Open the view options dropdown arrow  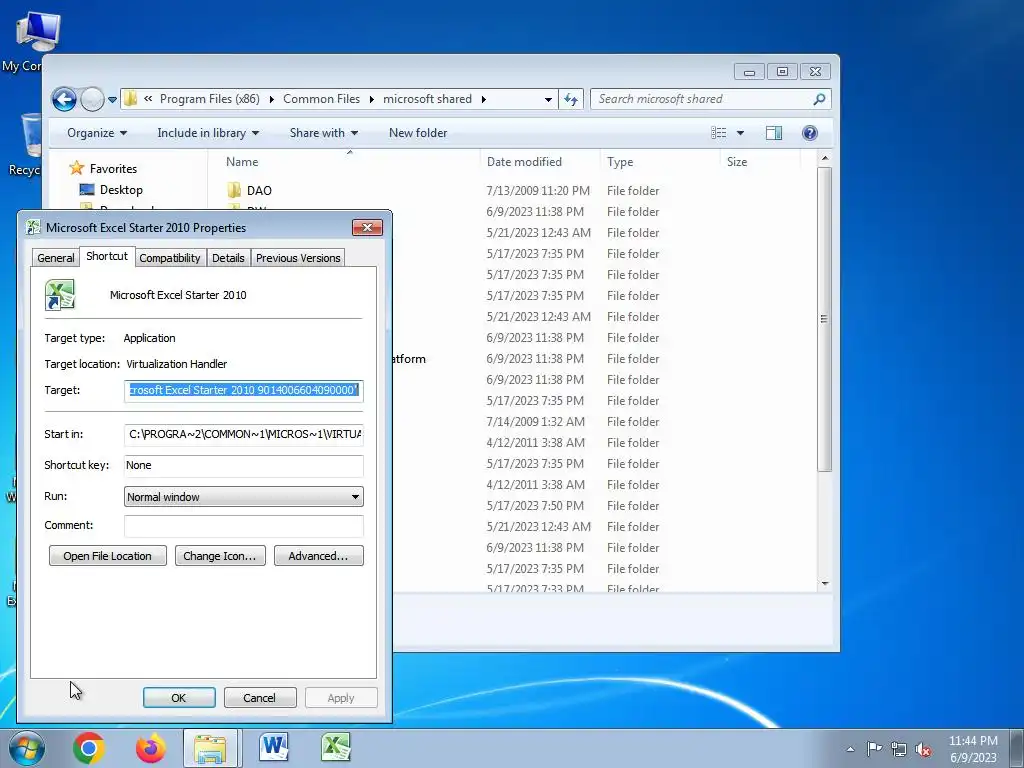pos(740,133)
